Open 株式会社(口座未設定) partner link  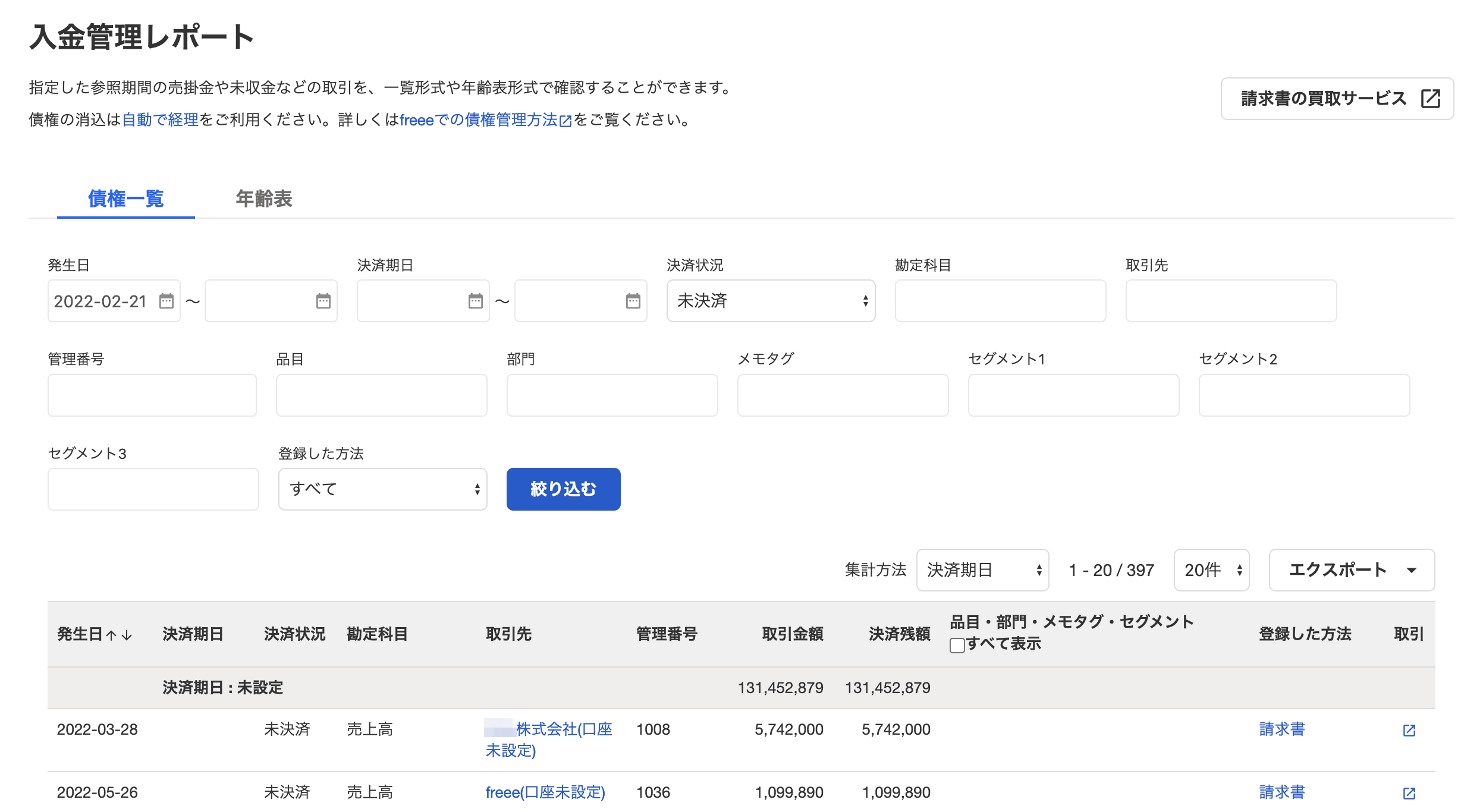[x=548, y=740]
